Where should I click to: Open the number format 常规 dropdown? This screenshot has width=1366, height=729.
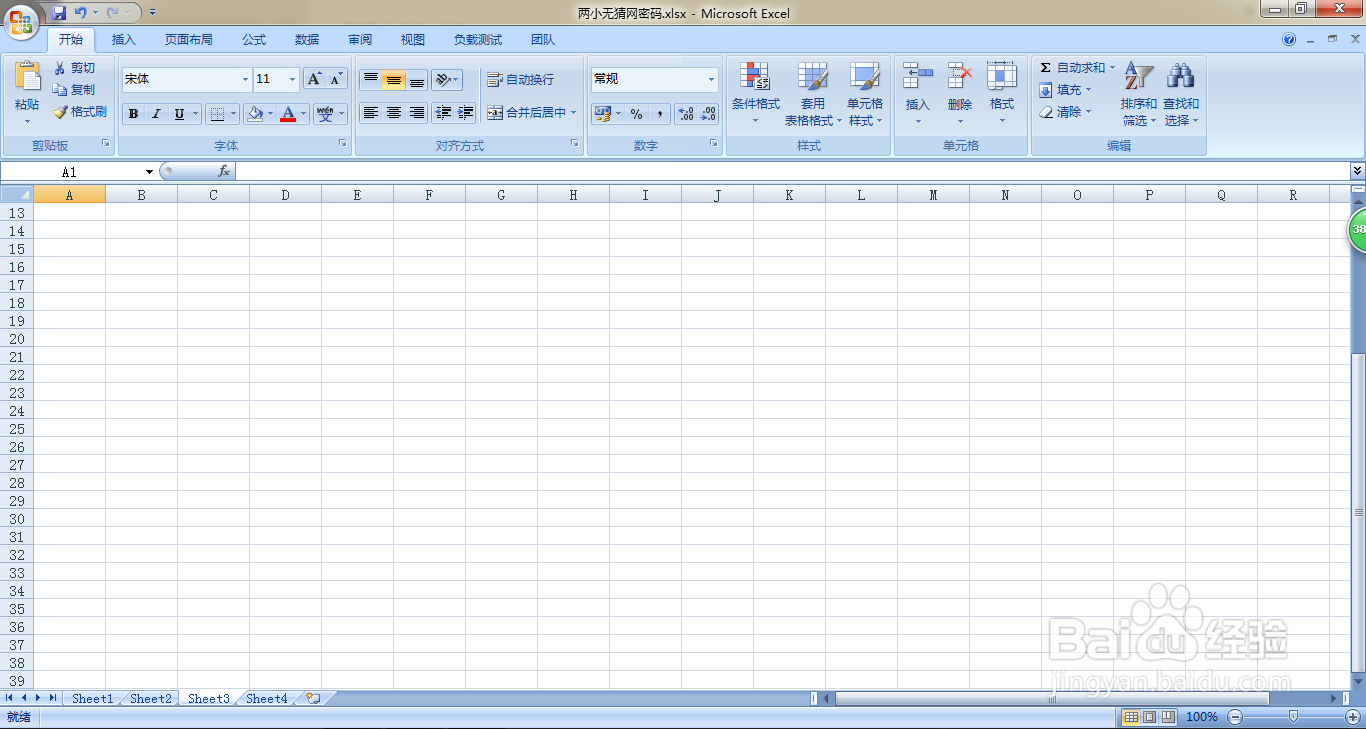point(711,79)
